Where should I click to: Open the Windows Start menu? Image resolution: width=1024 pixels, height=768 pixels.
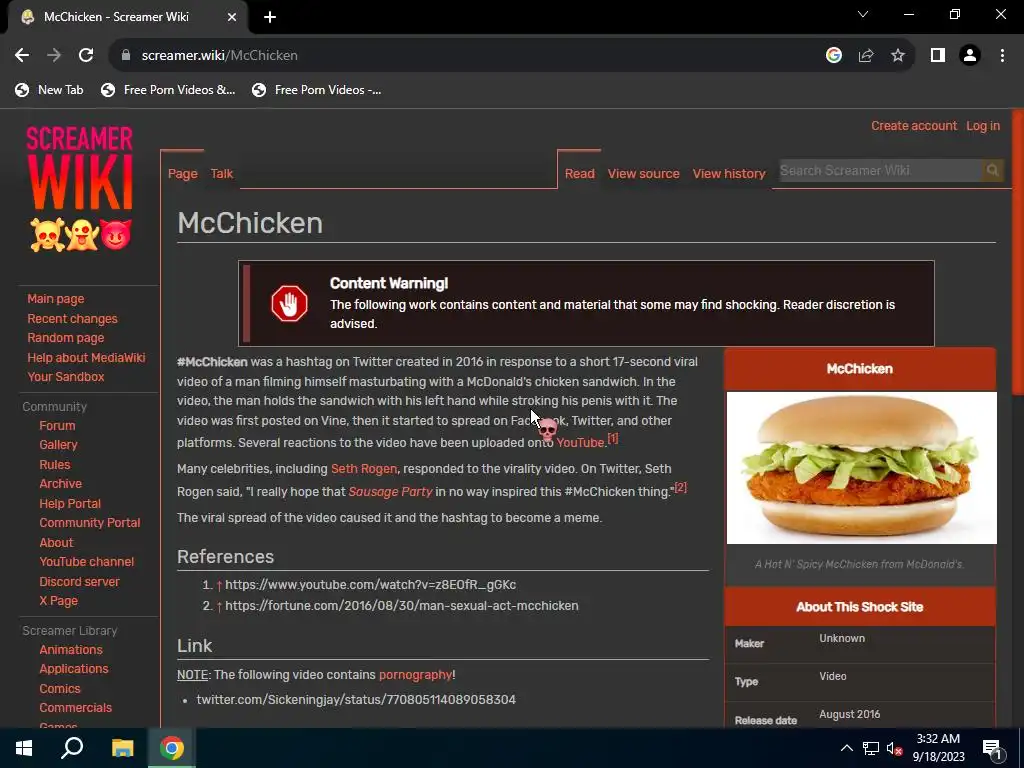(x=24, y=748)
